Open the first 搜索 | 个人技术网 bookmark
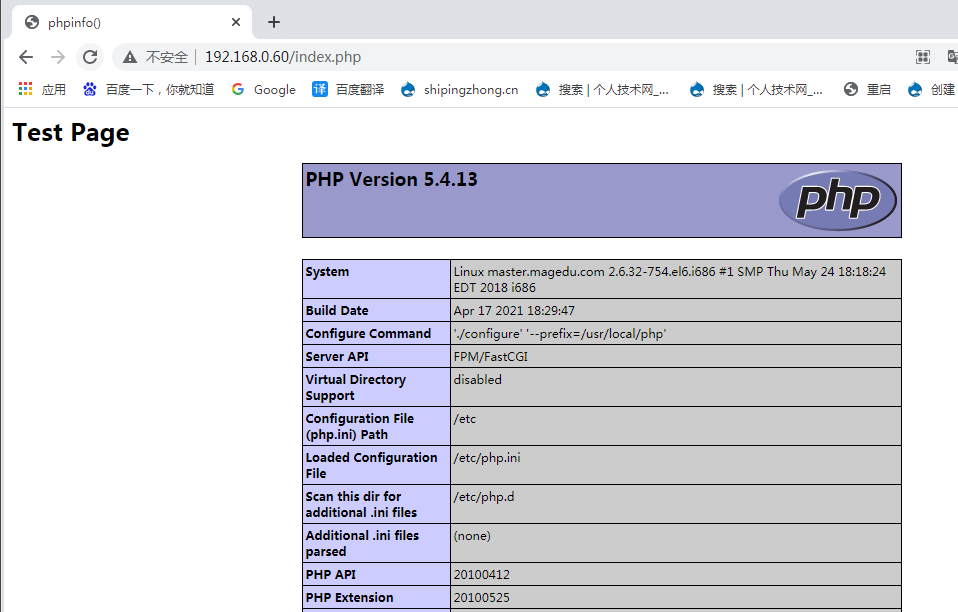Screen dimensions: 958x612 602,89
